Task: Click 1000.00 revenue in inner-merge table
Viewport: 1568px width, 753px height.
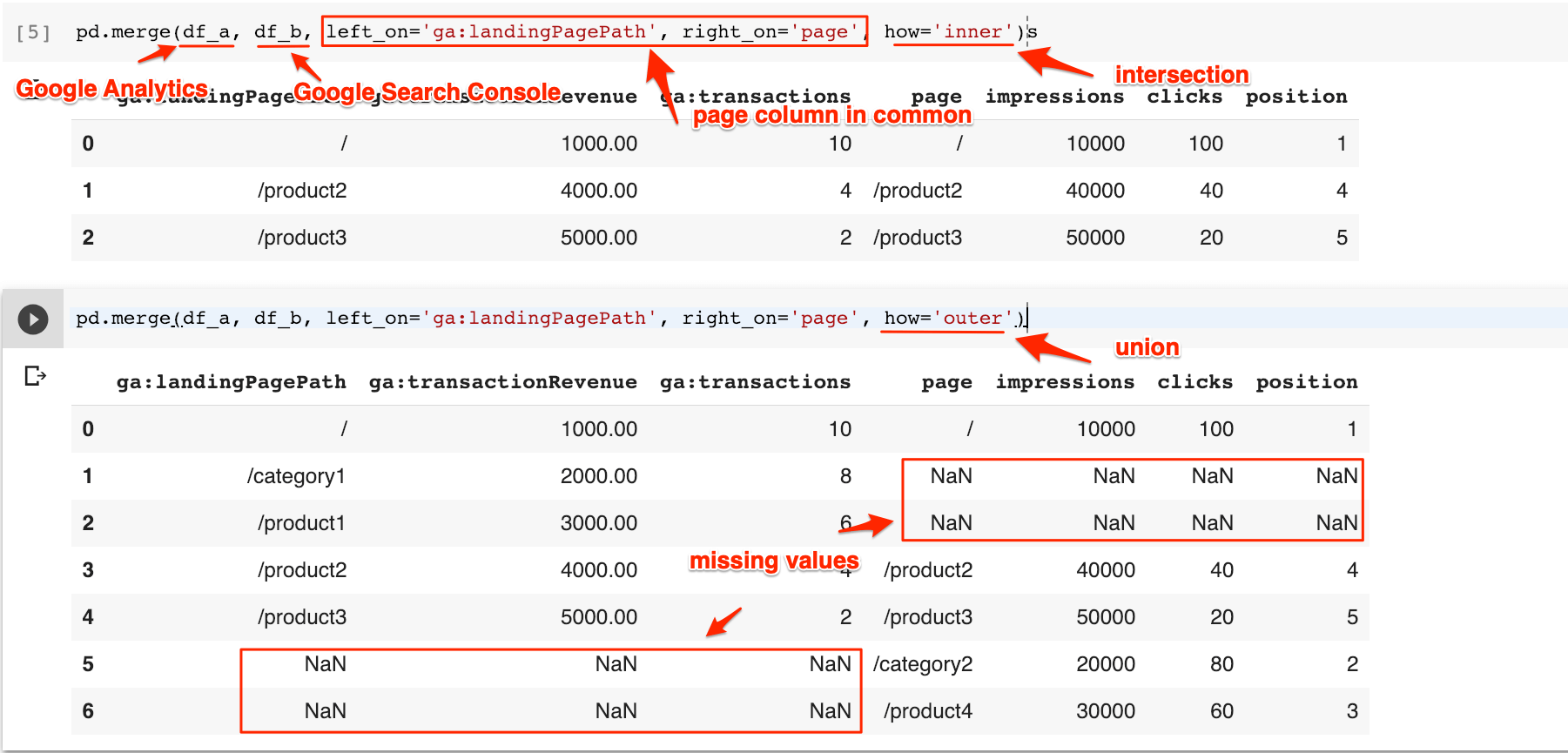Action: click(x=599, y=144)
